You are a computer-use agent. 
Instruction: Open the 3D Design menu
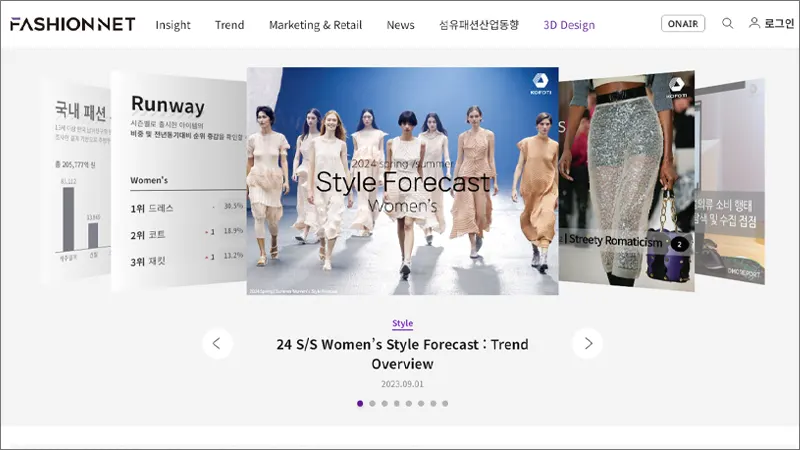569,24
